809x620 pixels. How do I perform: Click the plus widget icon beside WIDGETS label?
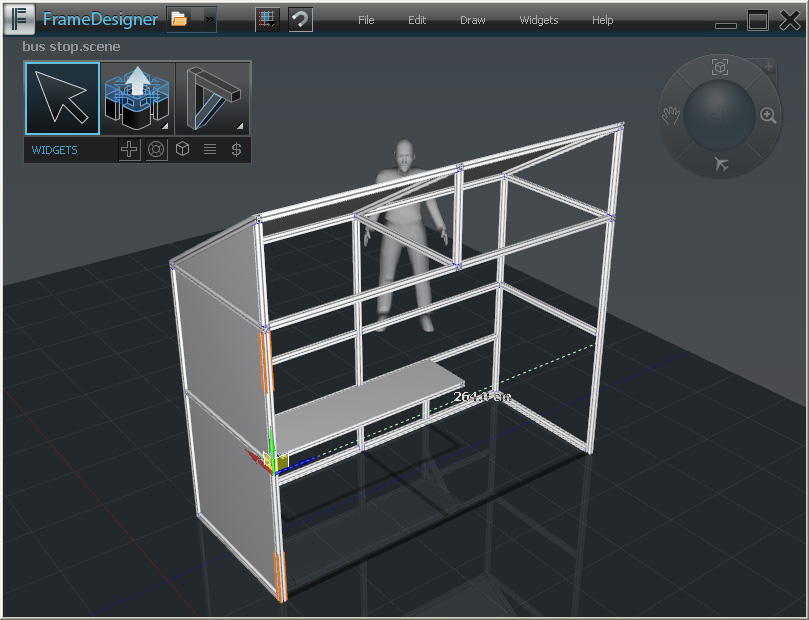coord(129,149)
